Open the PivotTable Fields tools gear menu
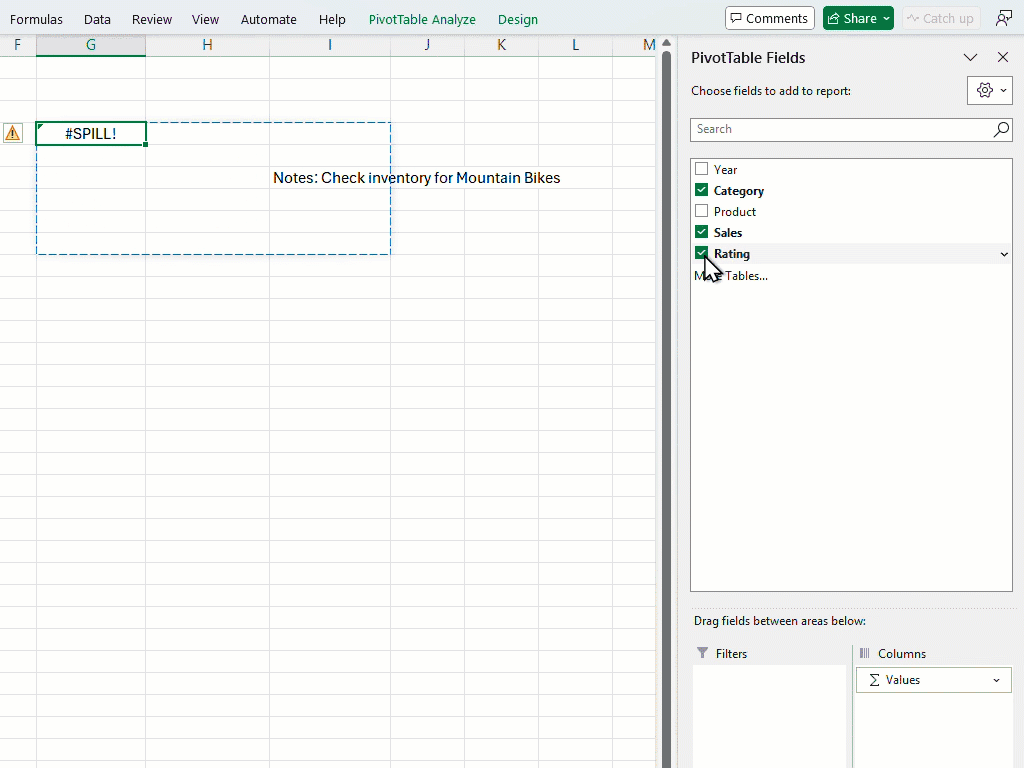 click(x=989, y=91)
